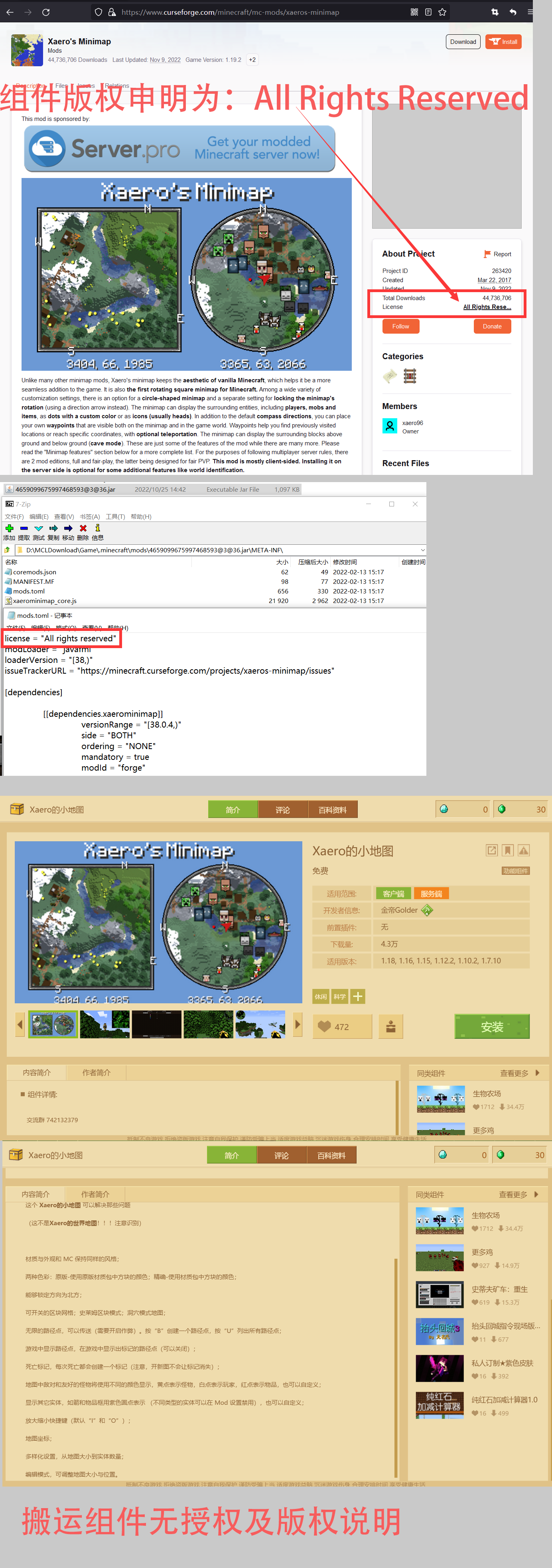The image size is (552, 1568).
Task: Like the mod with 472 heart button
Action: point(343,1026)
